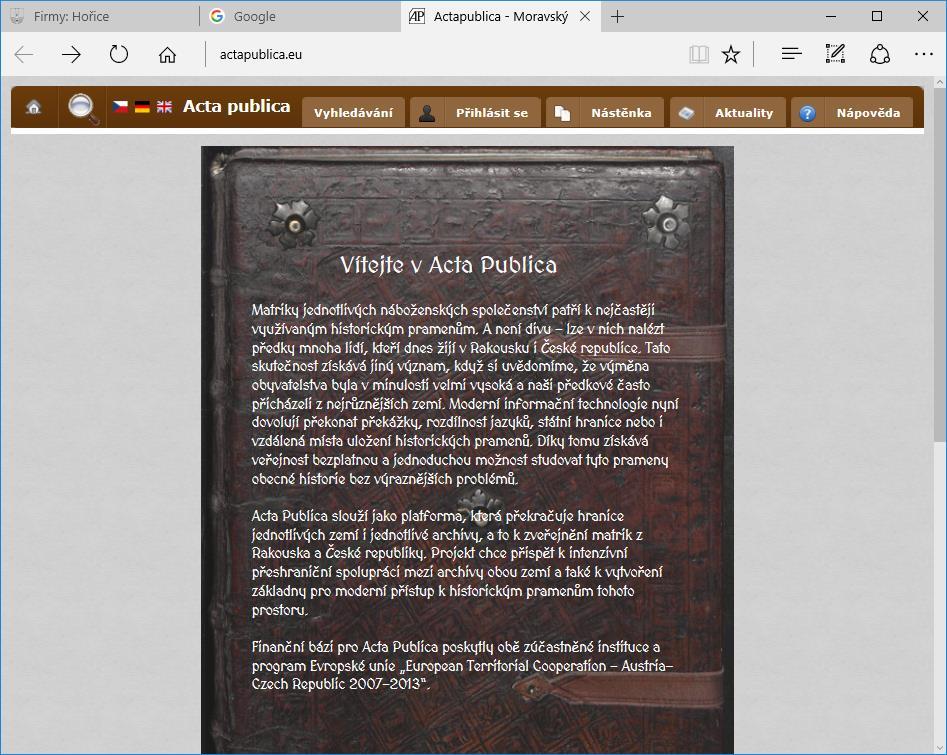Open the browser Hub icon
Viewport: 947px width, 755px height.
click(791, 54)
